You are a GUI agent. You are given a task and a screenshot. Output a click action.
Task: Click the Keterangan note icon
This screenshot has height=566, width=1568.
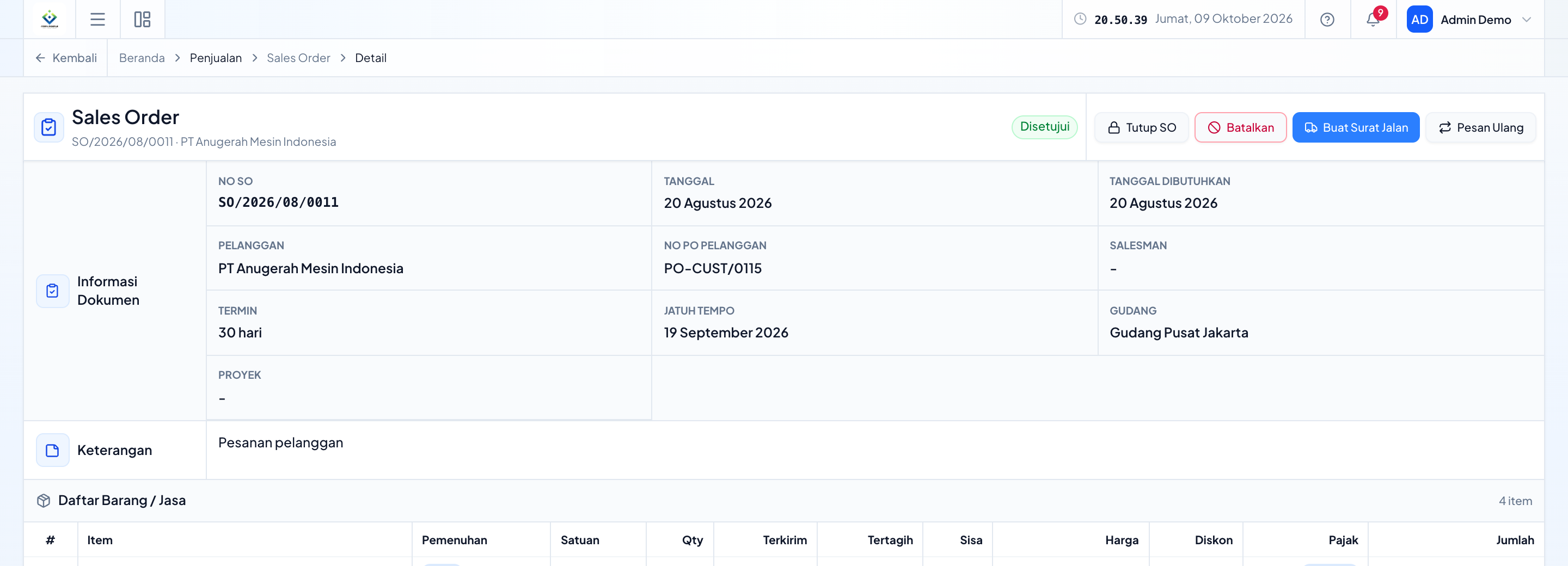pos(52,451)
